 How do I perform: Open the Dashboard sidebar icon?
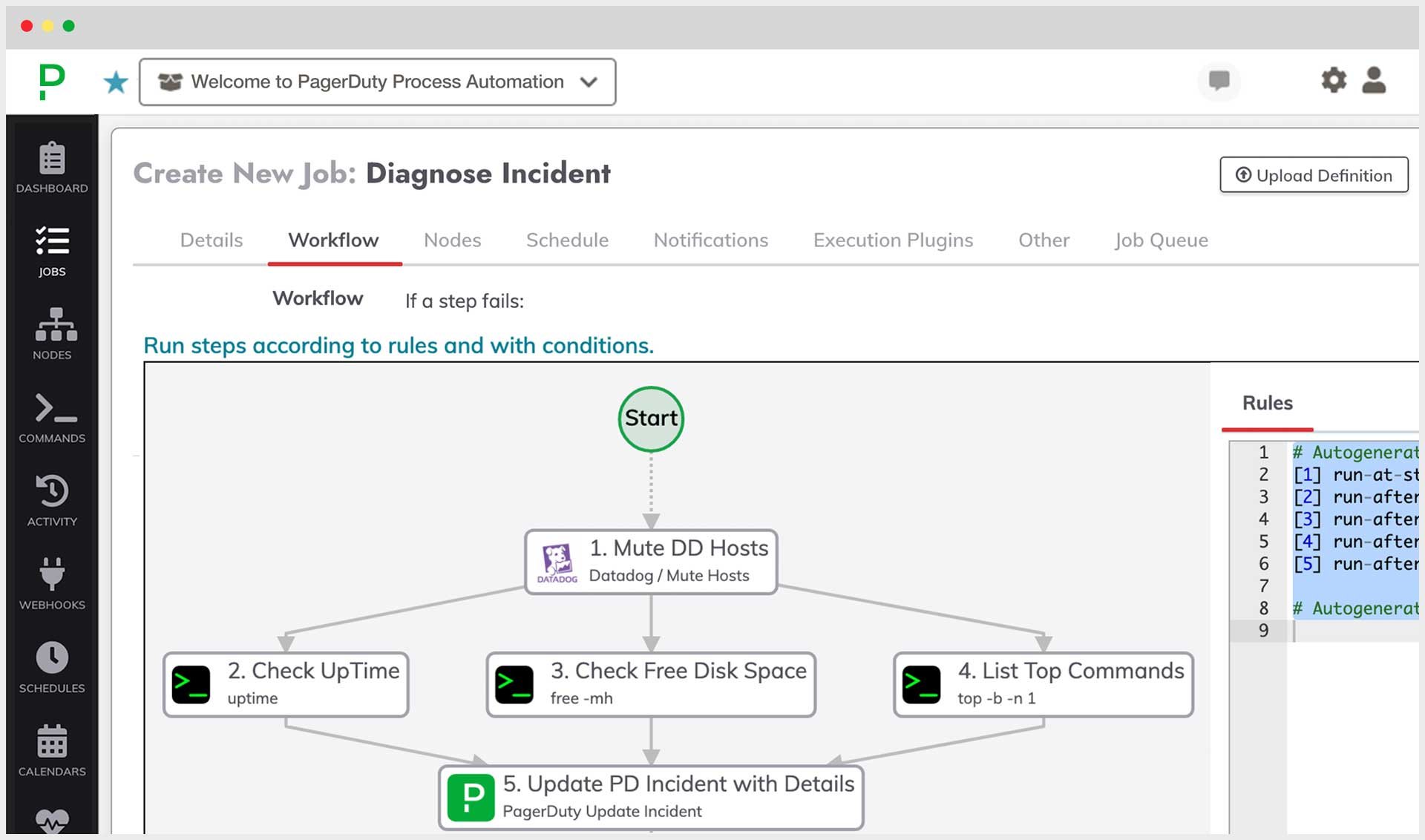point(52,167)
